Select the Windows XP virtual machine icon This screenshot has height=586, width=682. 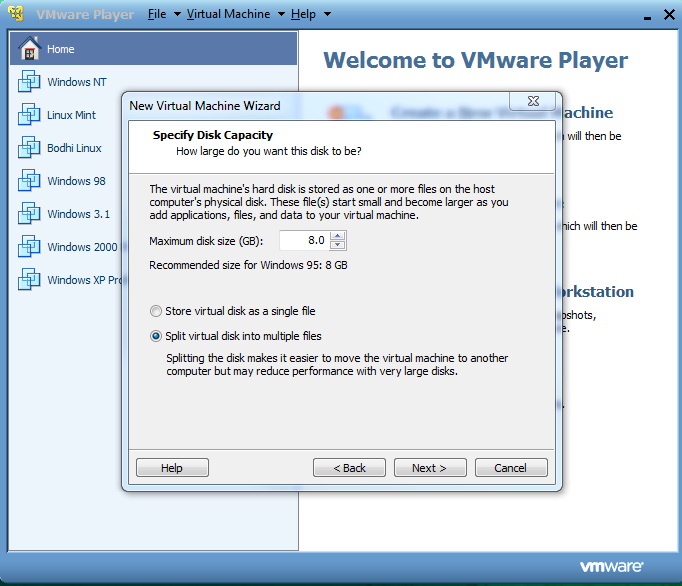coord(29,280)
